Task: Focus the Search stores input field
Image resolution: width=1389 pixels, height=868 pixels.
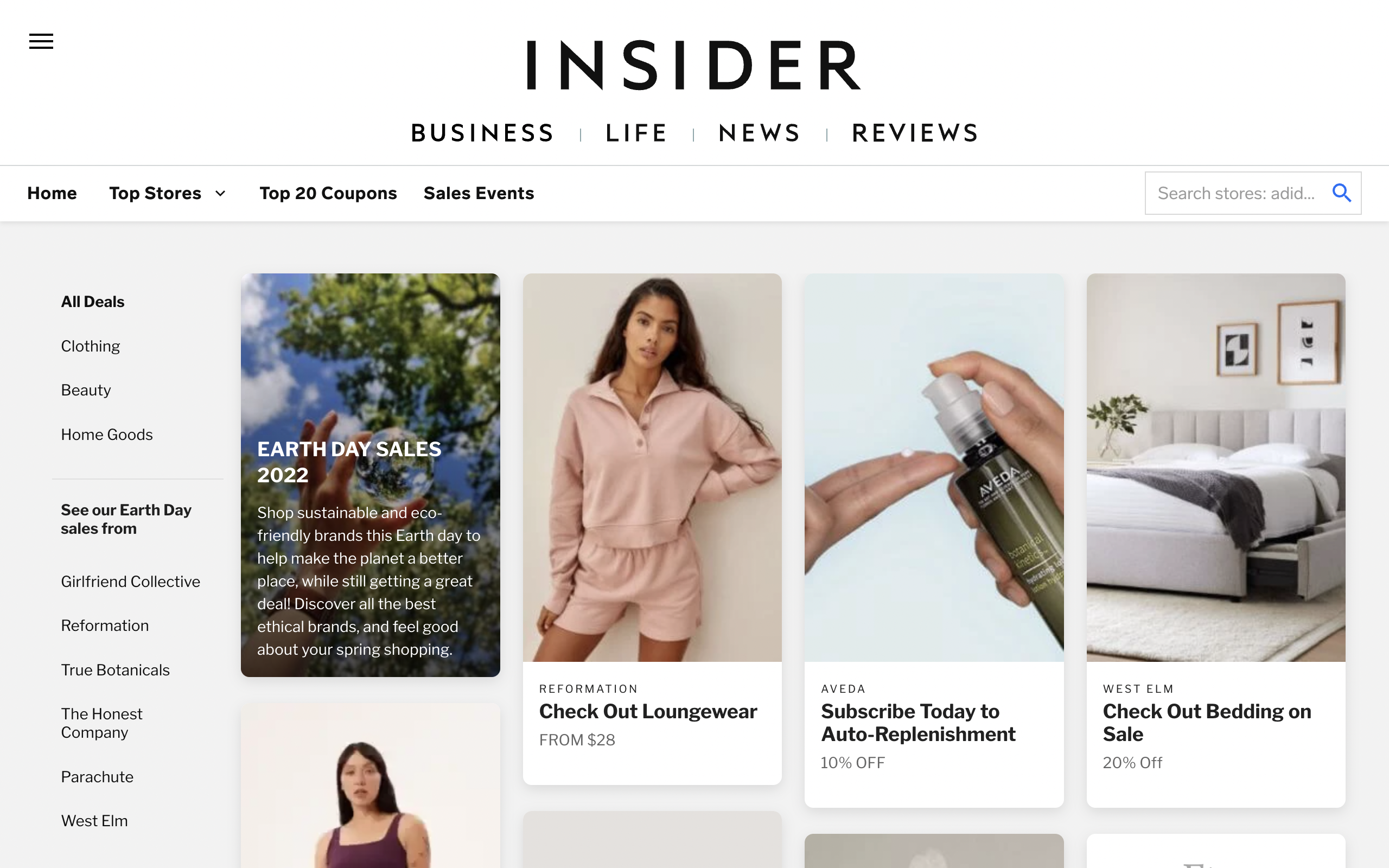Action: pyautogui.click(x=1253, y=193)
